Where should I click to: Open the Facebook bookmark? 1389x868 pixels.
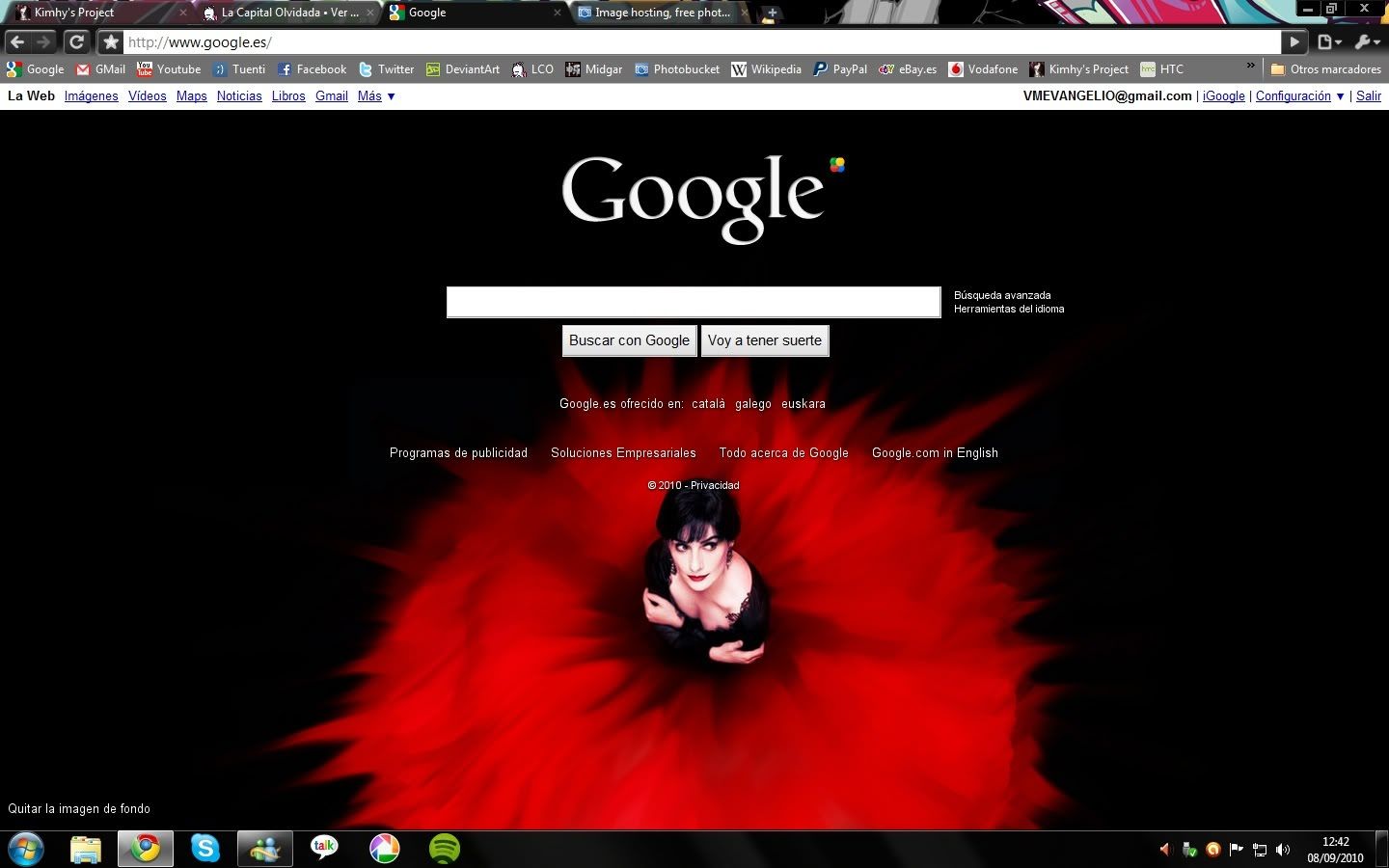(312, 69)
